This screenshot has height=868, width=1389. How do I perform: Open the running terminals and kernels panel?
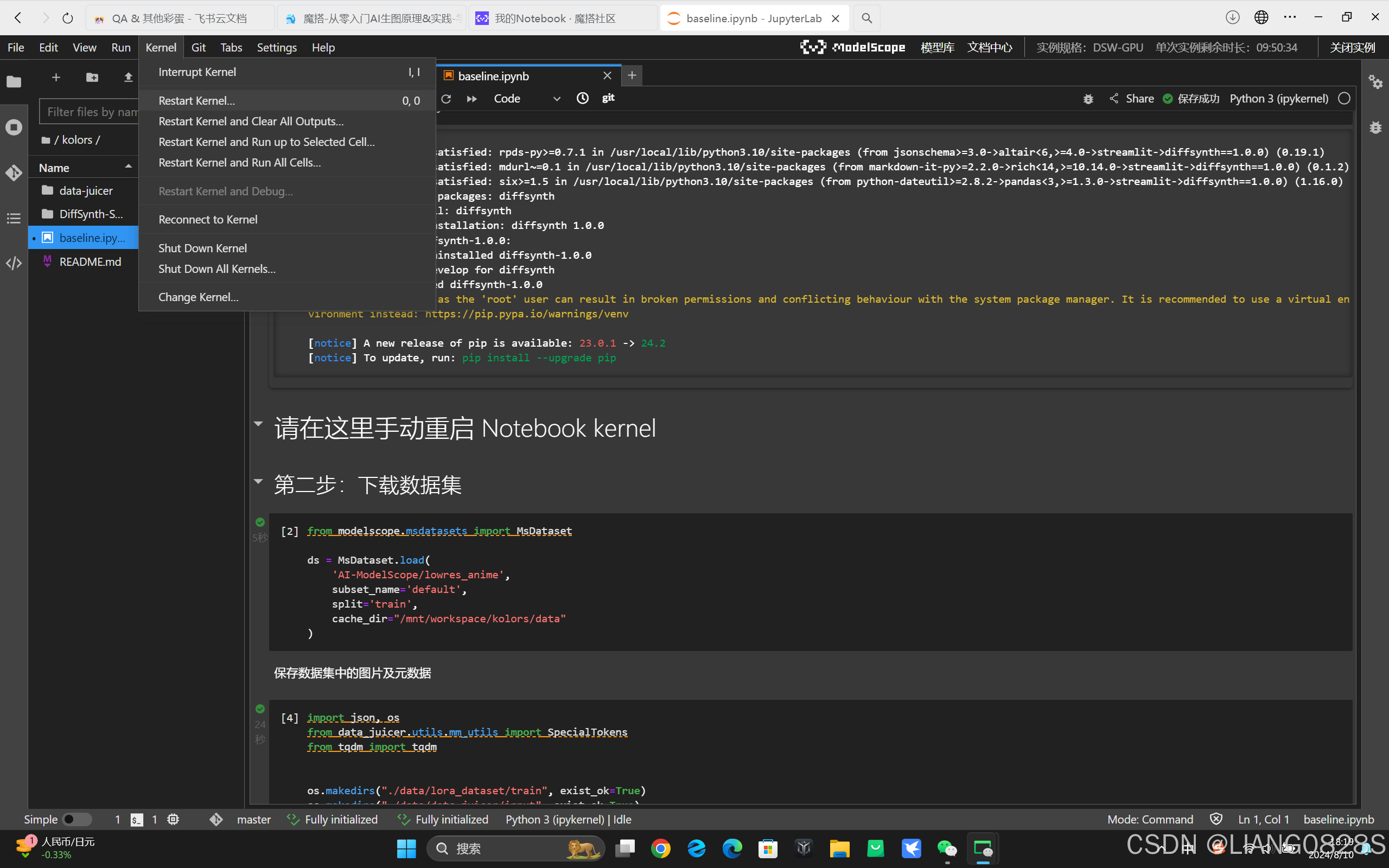click(13, 127)
